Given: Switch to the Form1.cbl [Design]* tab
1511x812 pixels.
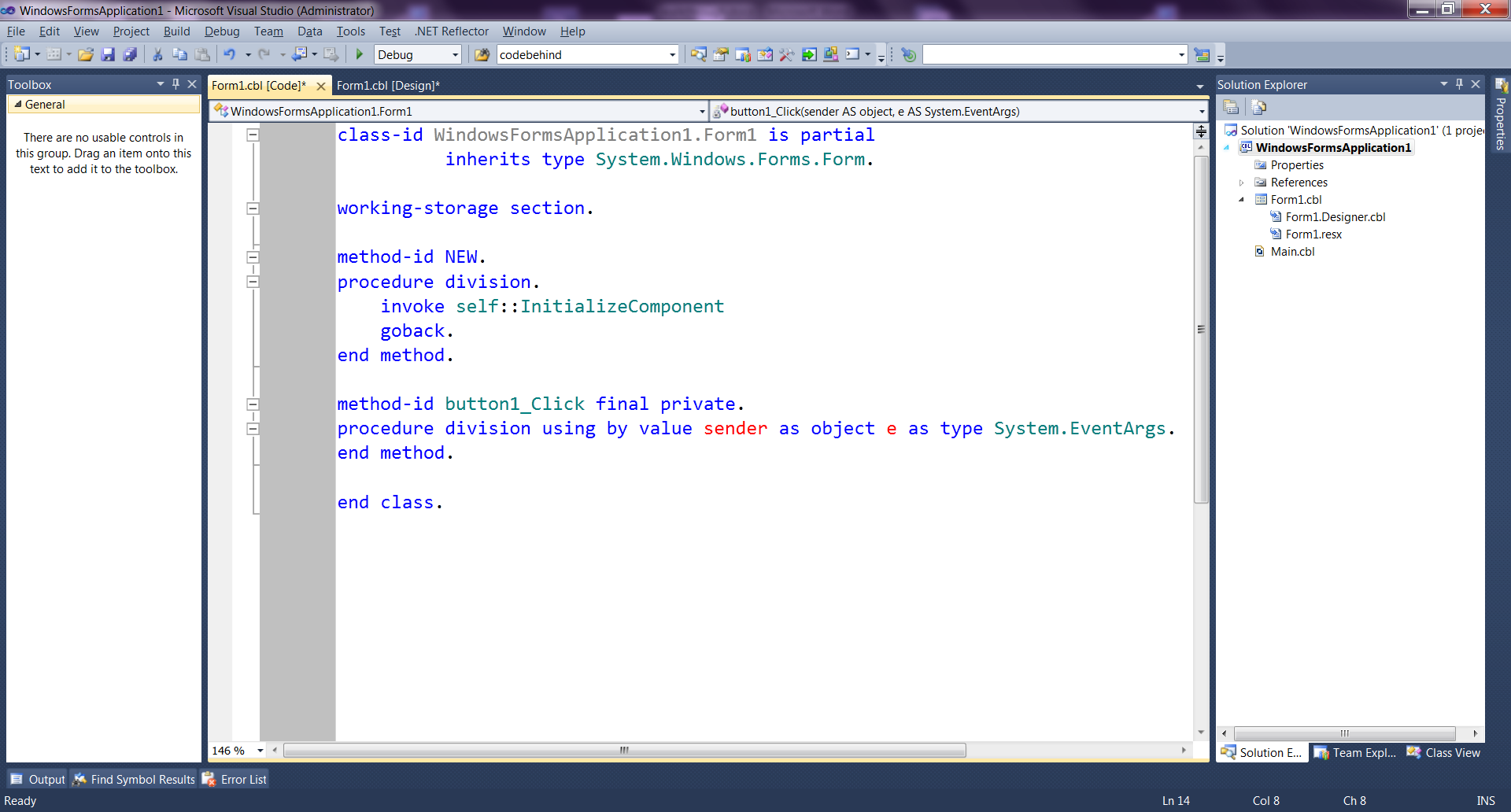Looking at the screenshot, I should point(388,85).
